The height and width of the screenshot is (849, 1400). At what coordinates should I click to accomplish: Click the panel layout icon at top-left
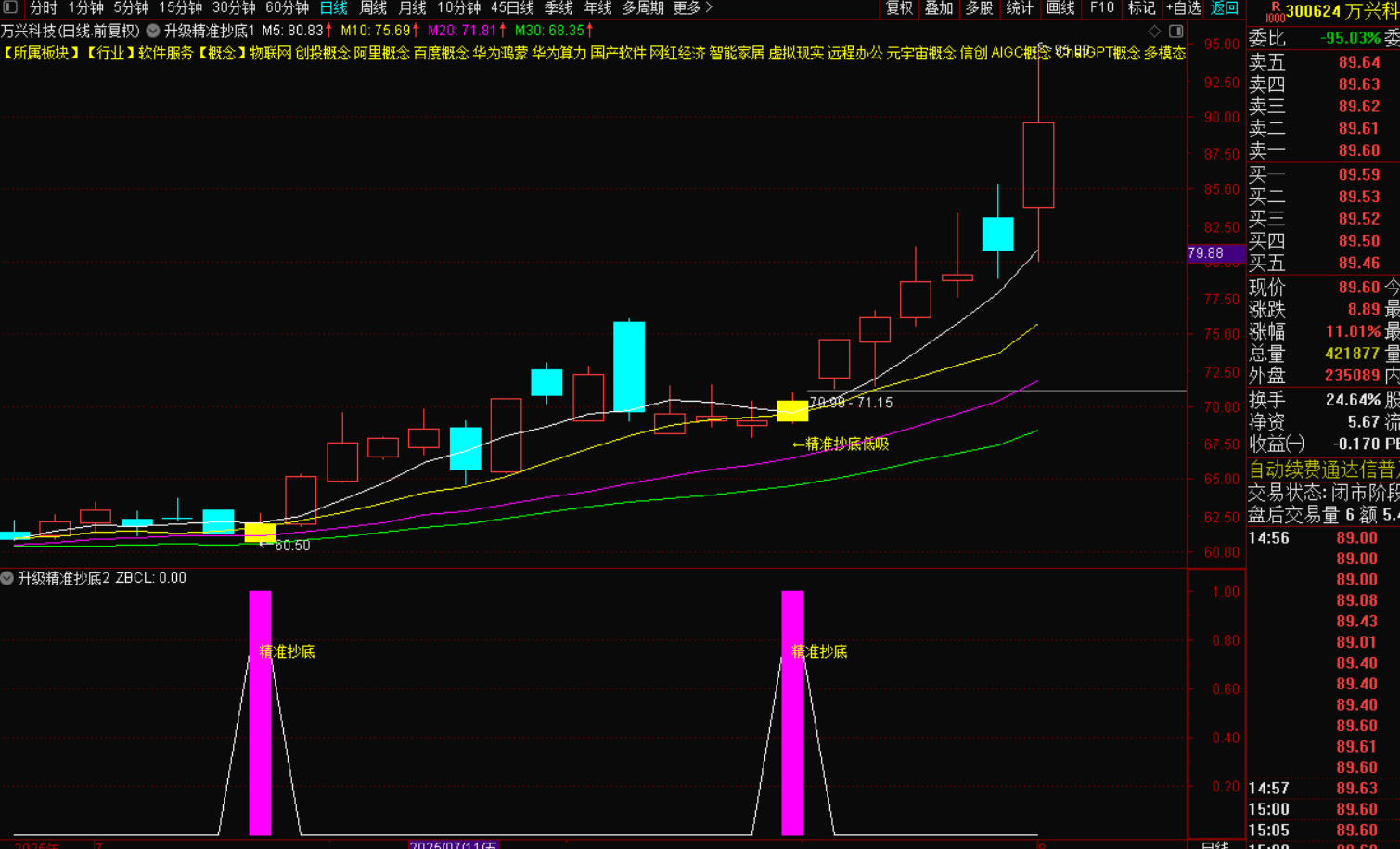click(x=10, y=7)
